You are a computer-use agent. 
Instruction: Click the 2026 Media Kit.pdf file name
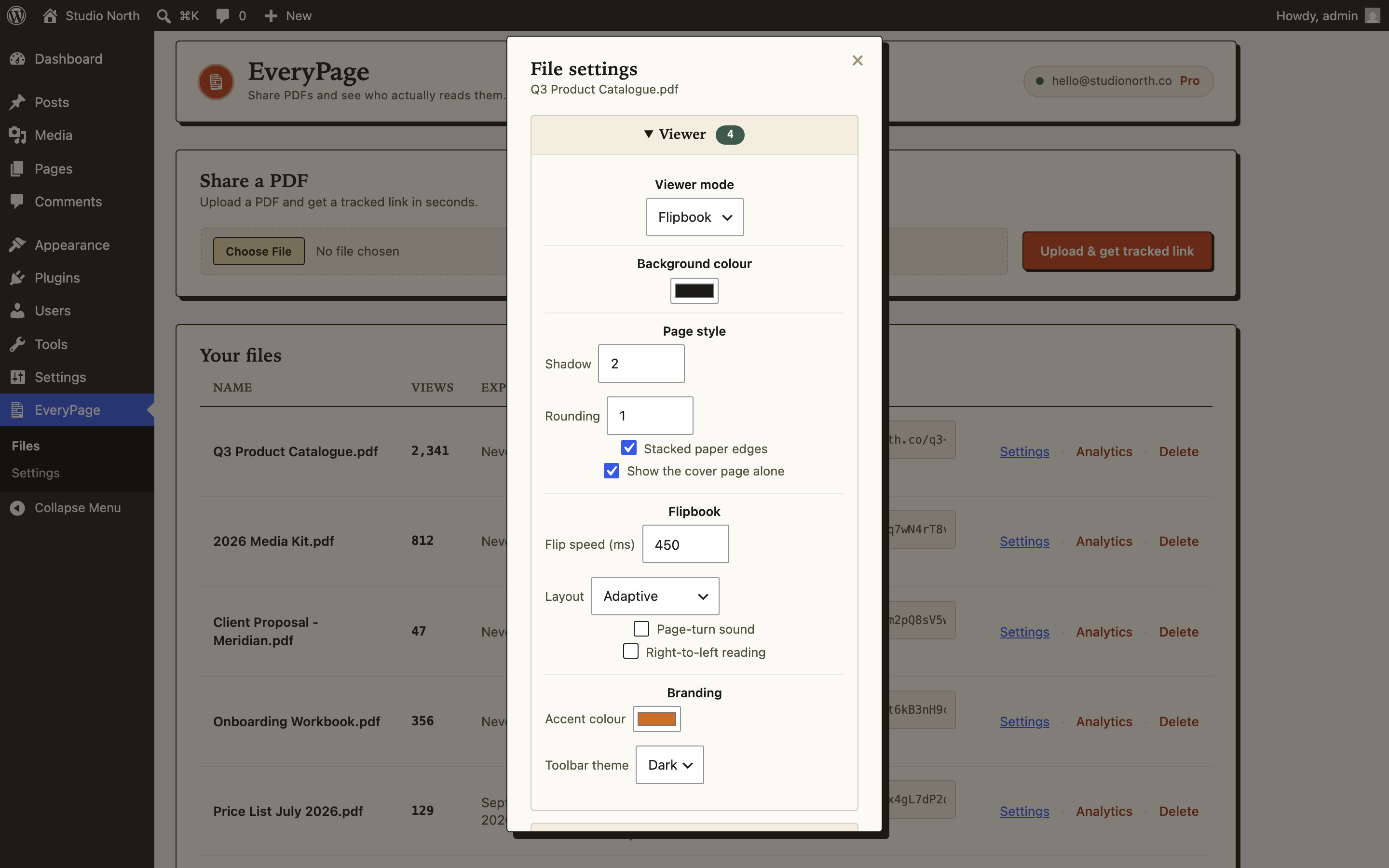coord(274,542)
